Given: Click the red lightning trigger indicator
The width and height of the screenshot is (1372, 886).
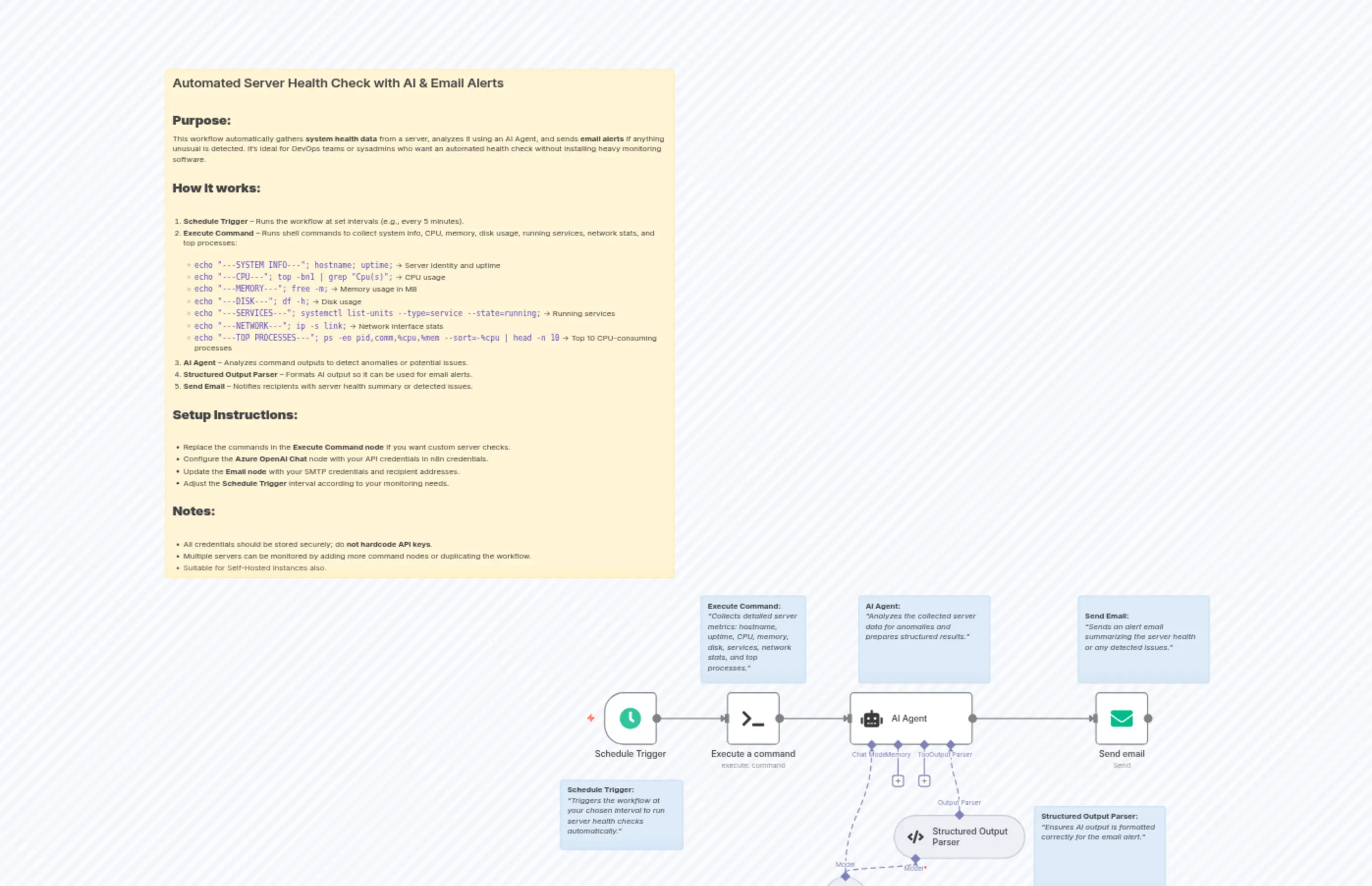Looking at the screenshot, I should pos(591,718).
